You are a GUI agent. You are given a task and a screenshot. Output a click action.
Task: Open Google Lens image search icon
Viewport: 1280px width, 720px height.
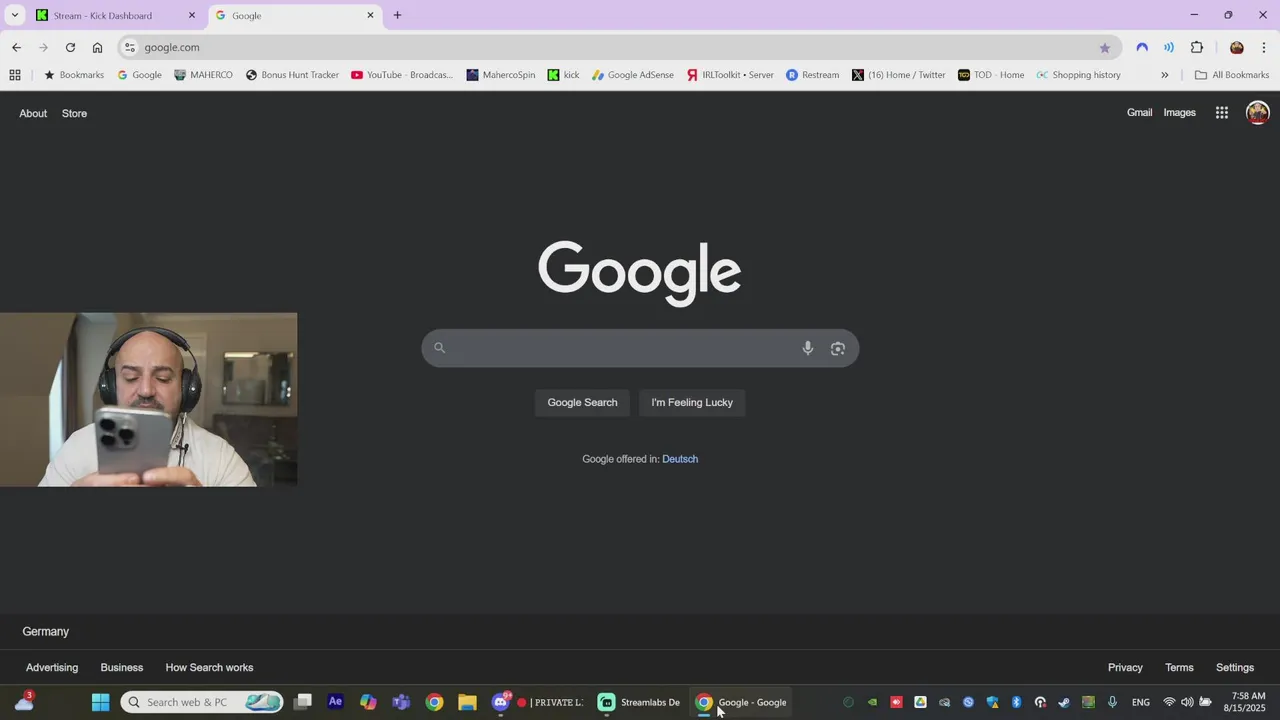pos(838,348)
